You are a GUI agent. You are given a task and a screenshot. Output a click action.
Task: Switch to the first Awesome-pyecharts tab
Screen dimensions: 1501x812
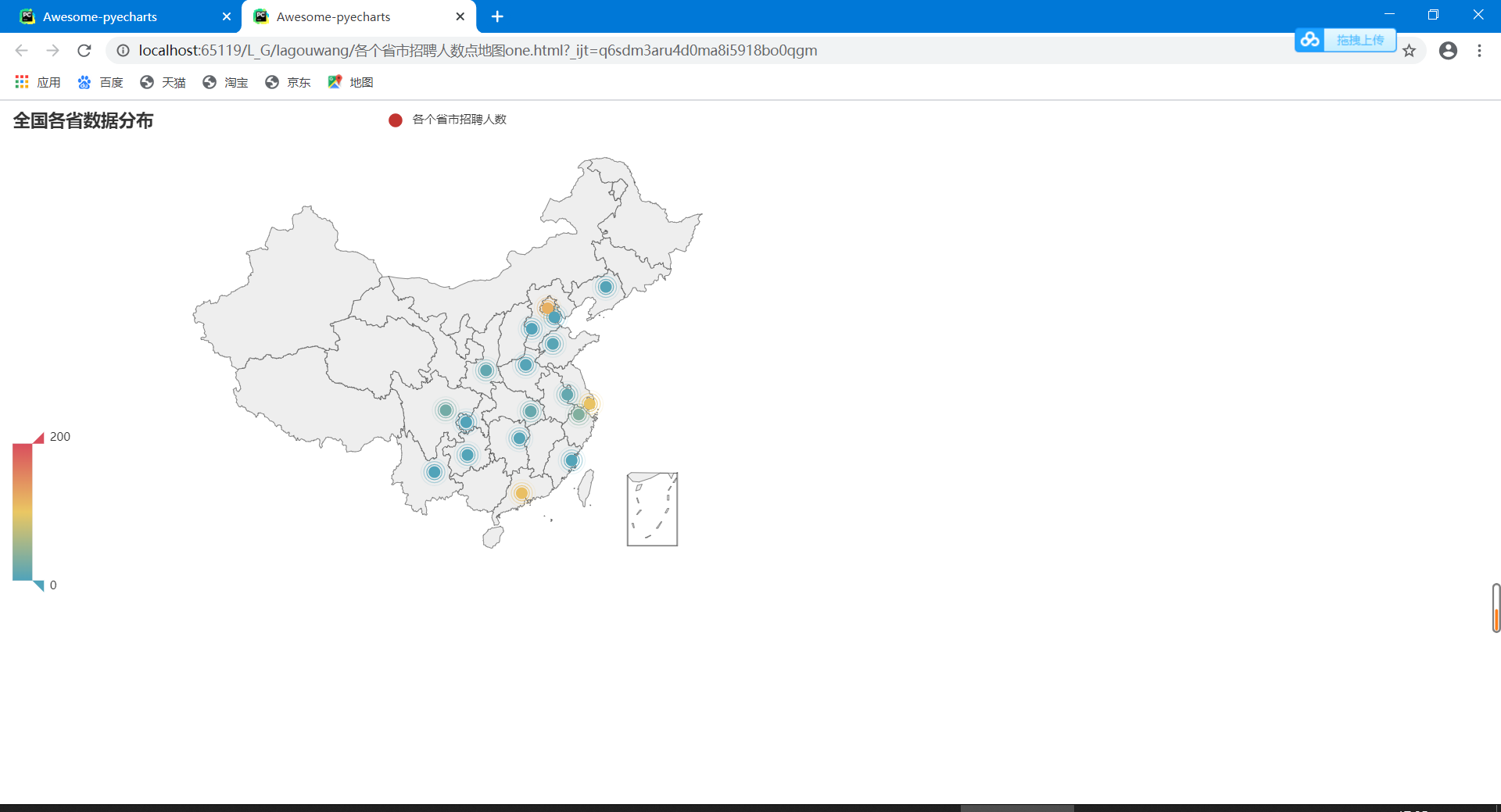pyautogui.click(x=121, y=16)
